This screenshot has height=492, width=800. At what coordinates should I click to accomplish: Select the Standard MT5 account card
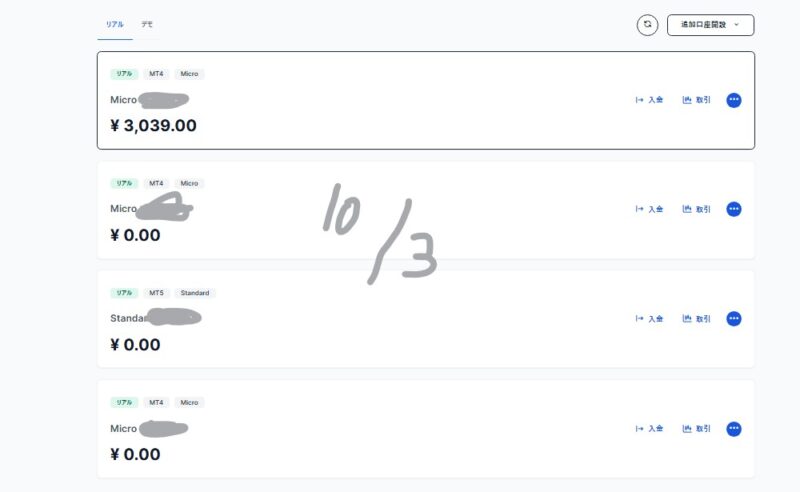(400, 345)
